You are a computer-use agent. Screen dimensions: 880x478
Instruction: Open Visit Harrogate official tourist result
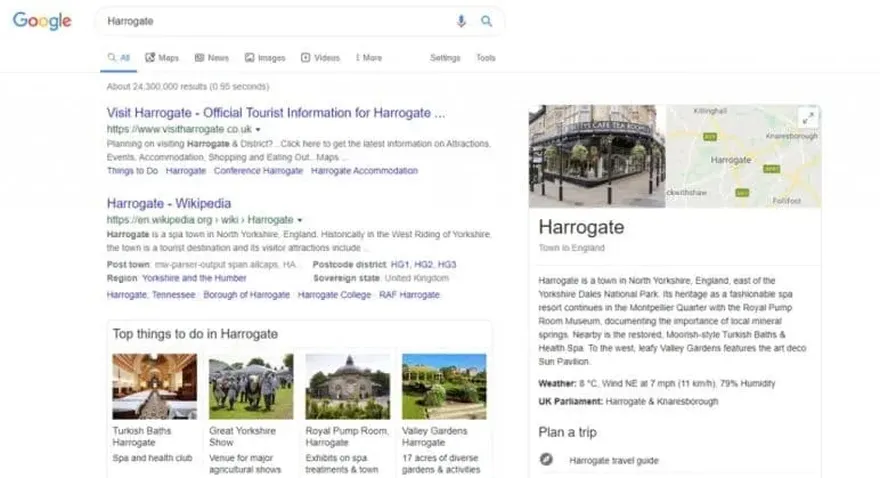click(276, 113)
